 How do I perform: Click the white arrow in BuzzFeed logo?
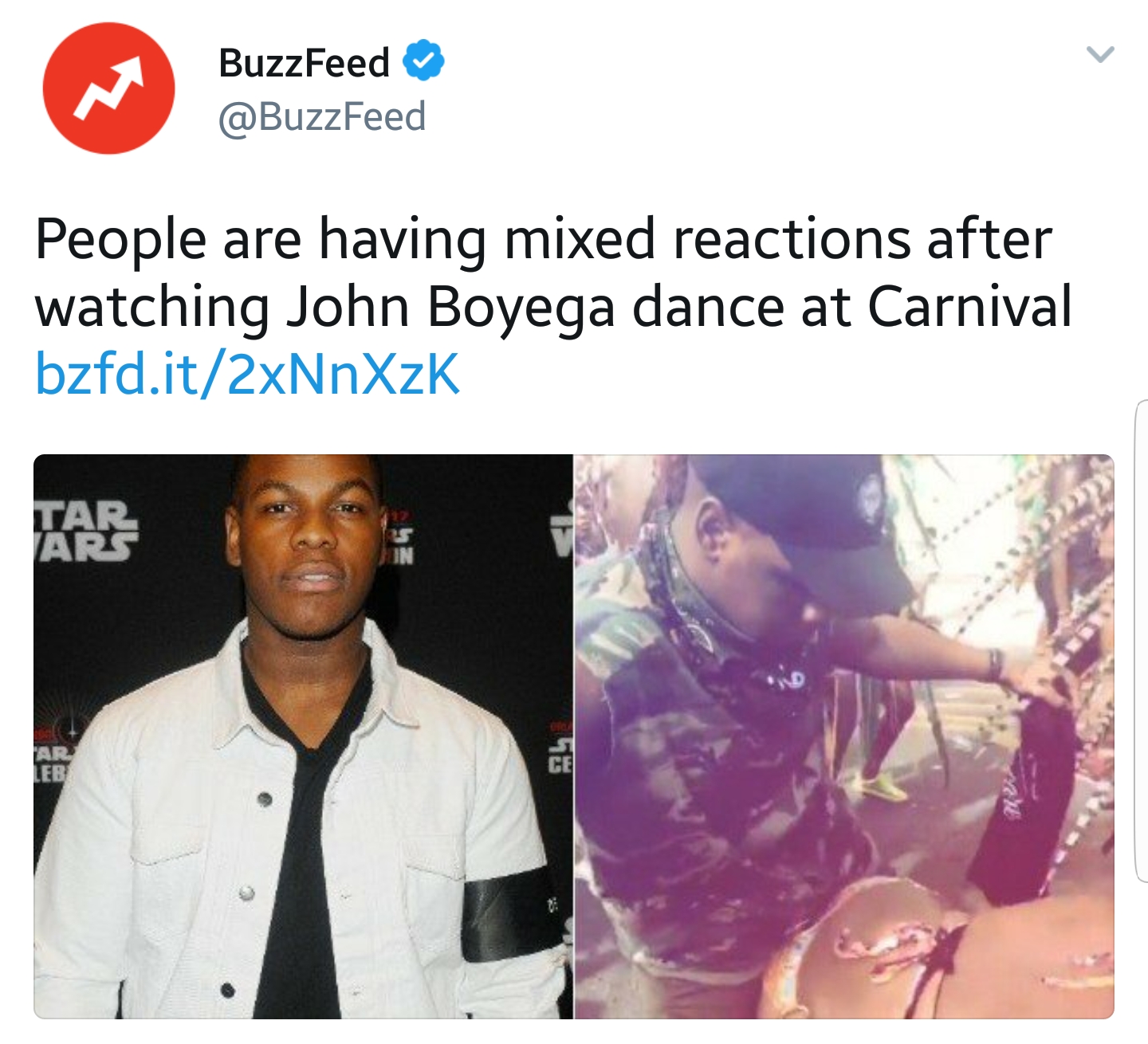tap(108, 88)
